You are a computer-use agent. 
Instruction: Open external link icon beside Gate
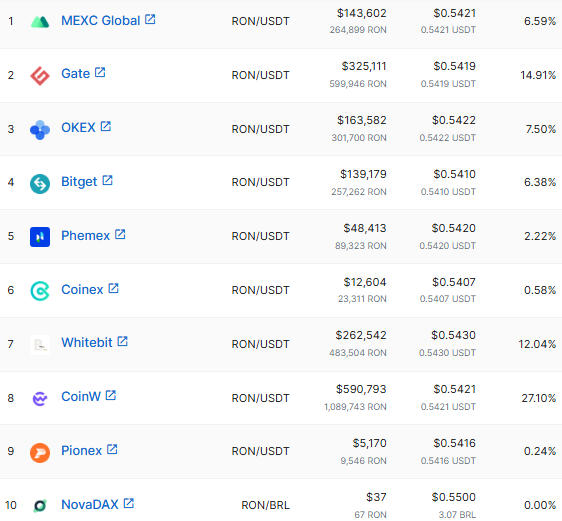(x=100, y=72)
